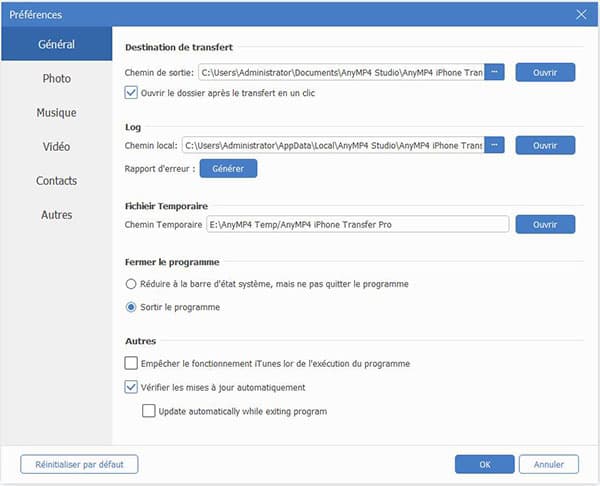Viewport: 600px width, 486px height.
Task: Click the Chemin Temporaire path field
Action: pos(357,225)
